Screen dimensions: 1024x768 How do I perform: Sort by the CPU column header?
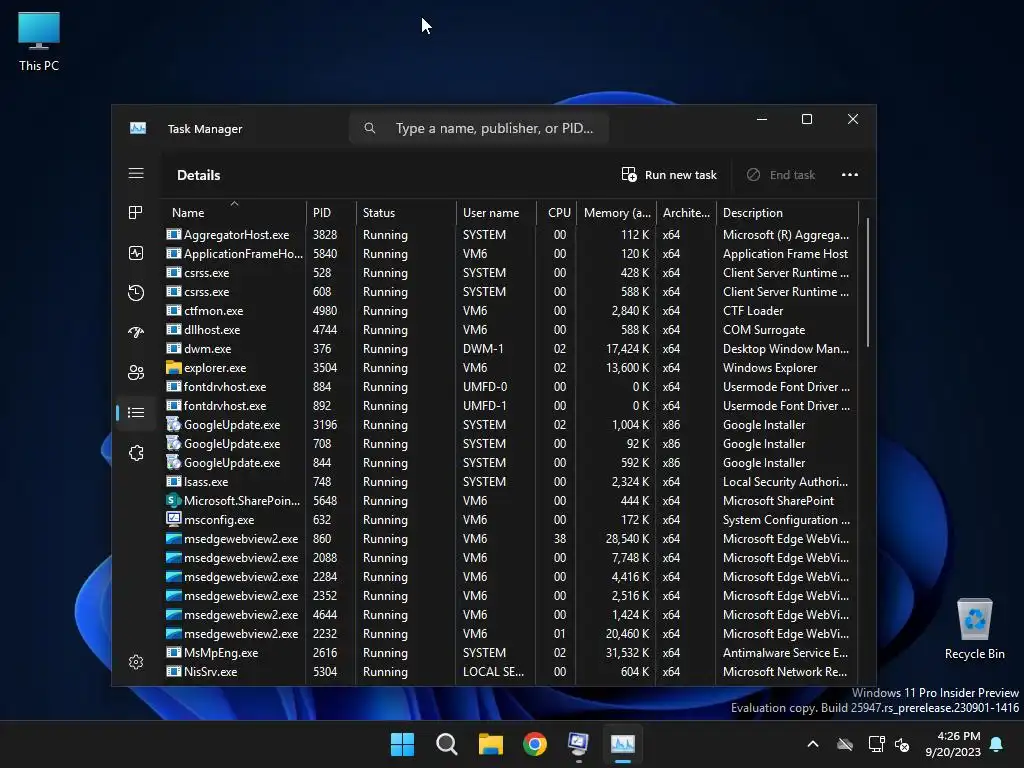click(x=556, y=212)
